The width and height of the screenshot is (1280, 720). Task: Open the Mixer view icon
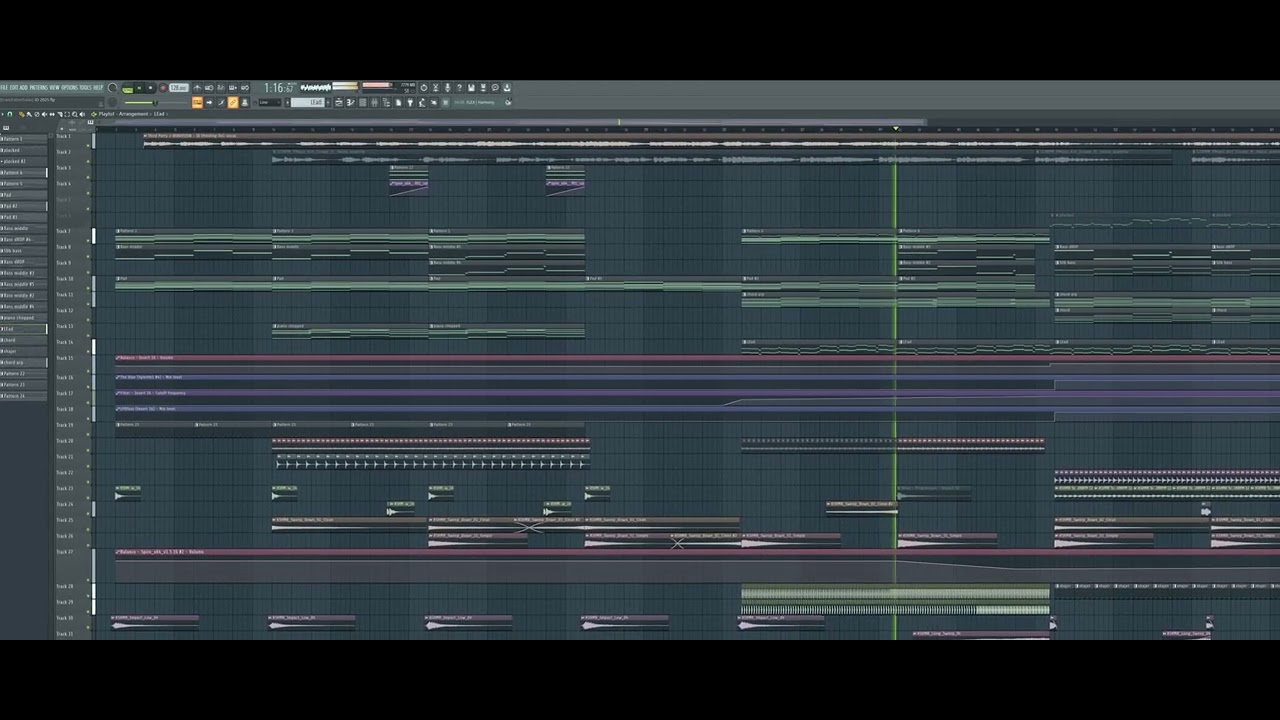point(374,102)
